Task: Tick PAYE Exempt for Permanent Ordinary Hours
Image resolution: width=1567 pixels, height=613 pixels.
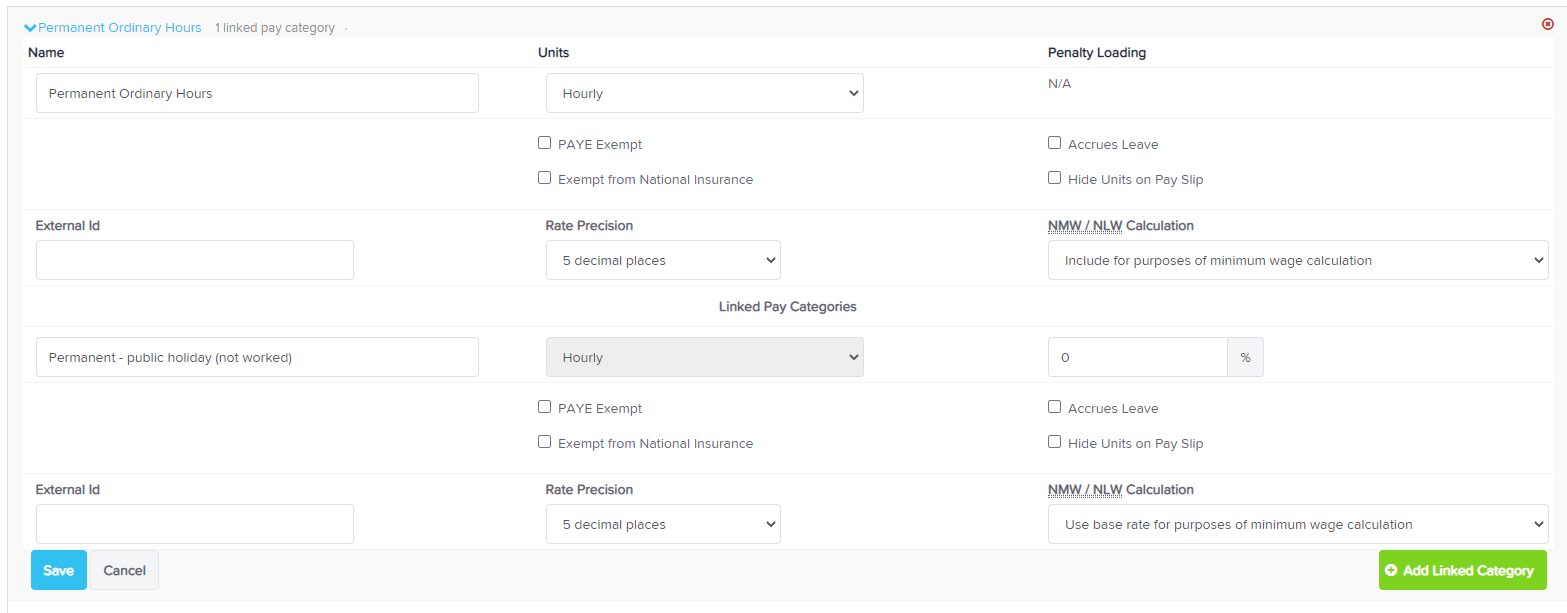Action: click(544, 143)
